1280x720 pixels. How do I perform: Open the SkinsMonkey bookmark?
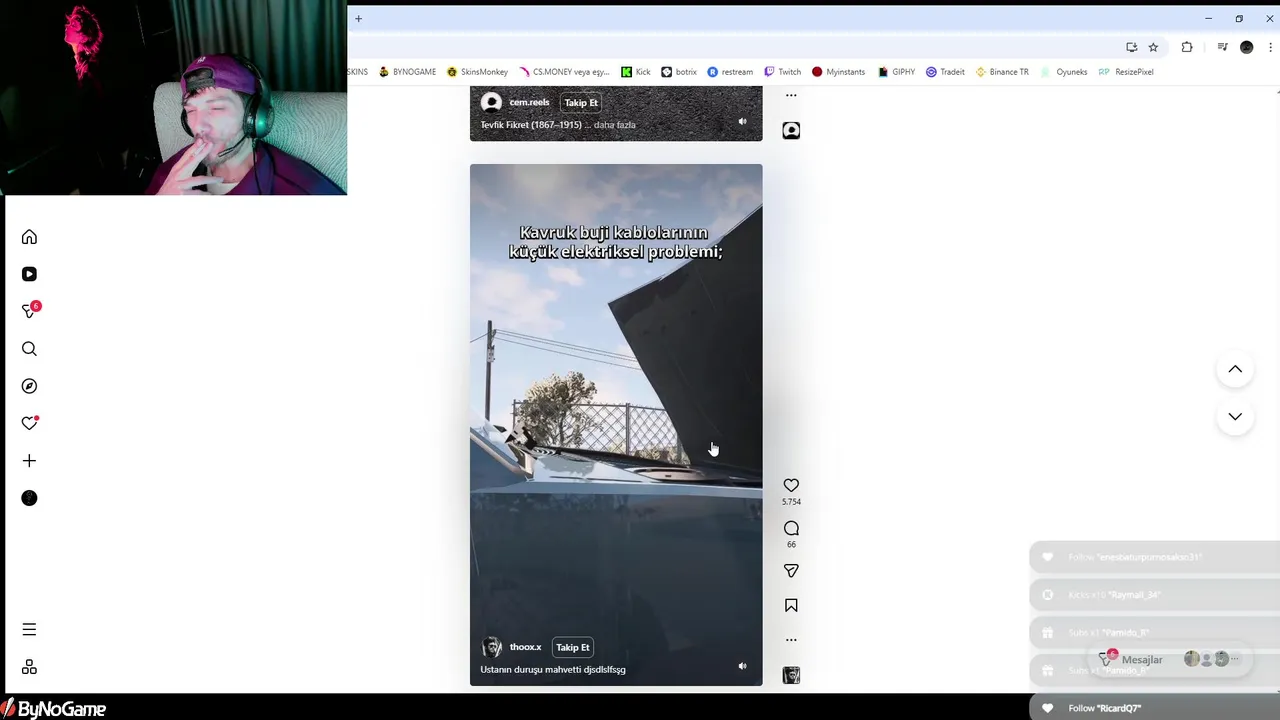click(x=478, y=72)
